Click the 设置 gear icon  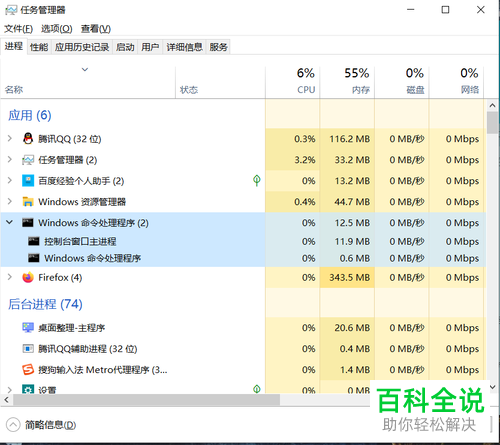coord(28,389)
